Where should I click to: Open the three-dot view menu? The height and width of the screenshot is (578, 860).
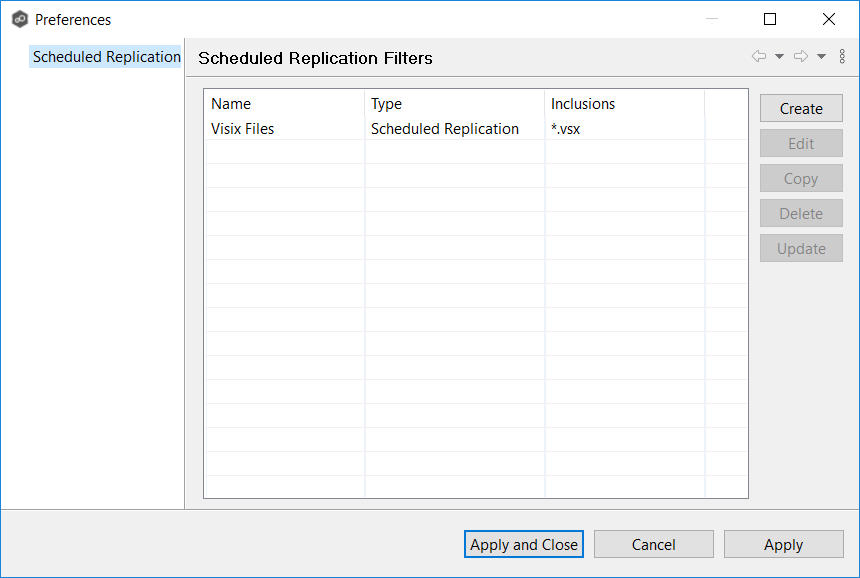842,57
